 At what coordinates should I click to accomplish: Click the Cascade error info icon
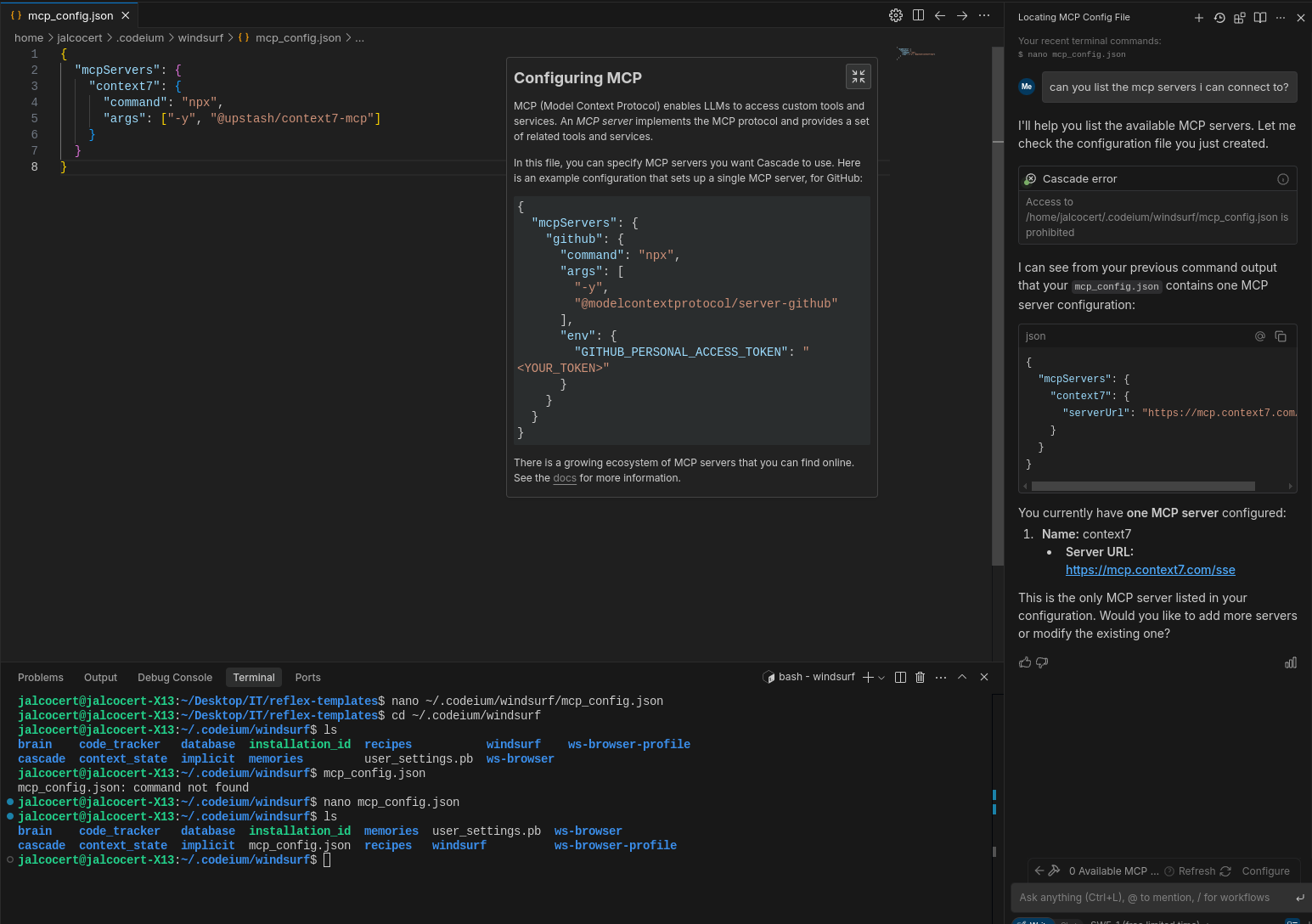coord(1283,179)
